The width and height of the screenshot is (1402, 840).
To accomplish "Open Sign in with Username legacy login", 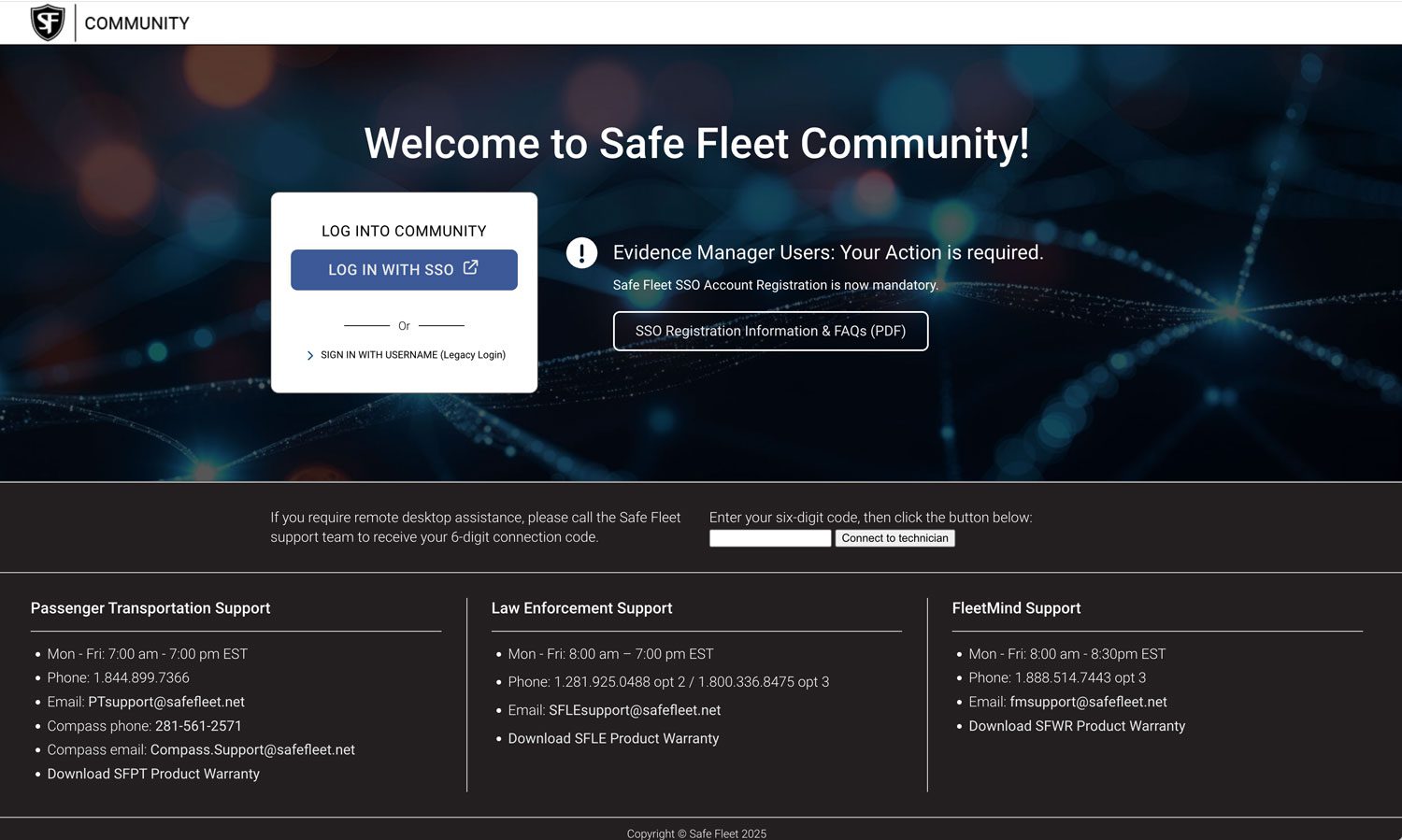I will (x=412, y=355).
